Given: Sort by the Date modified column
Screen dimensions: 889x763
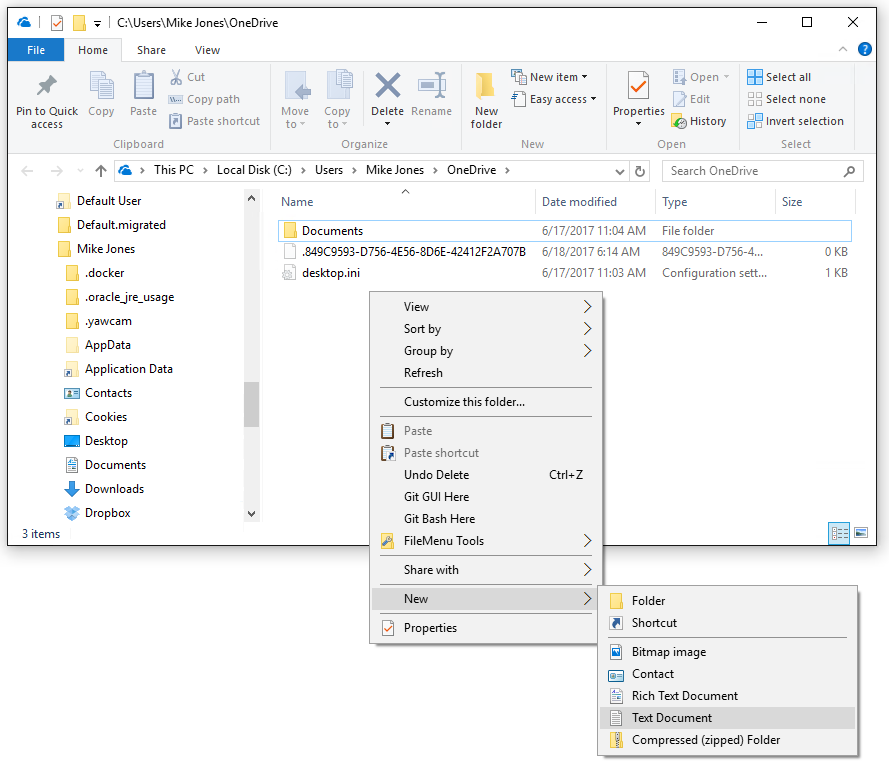Looking at the screenshot, I should (579, 202).
